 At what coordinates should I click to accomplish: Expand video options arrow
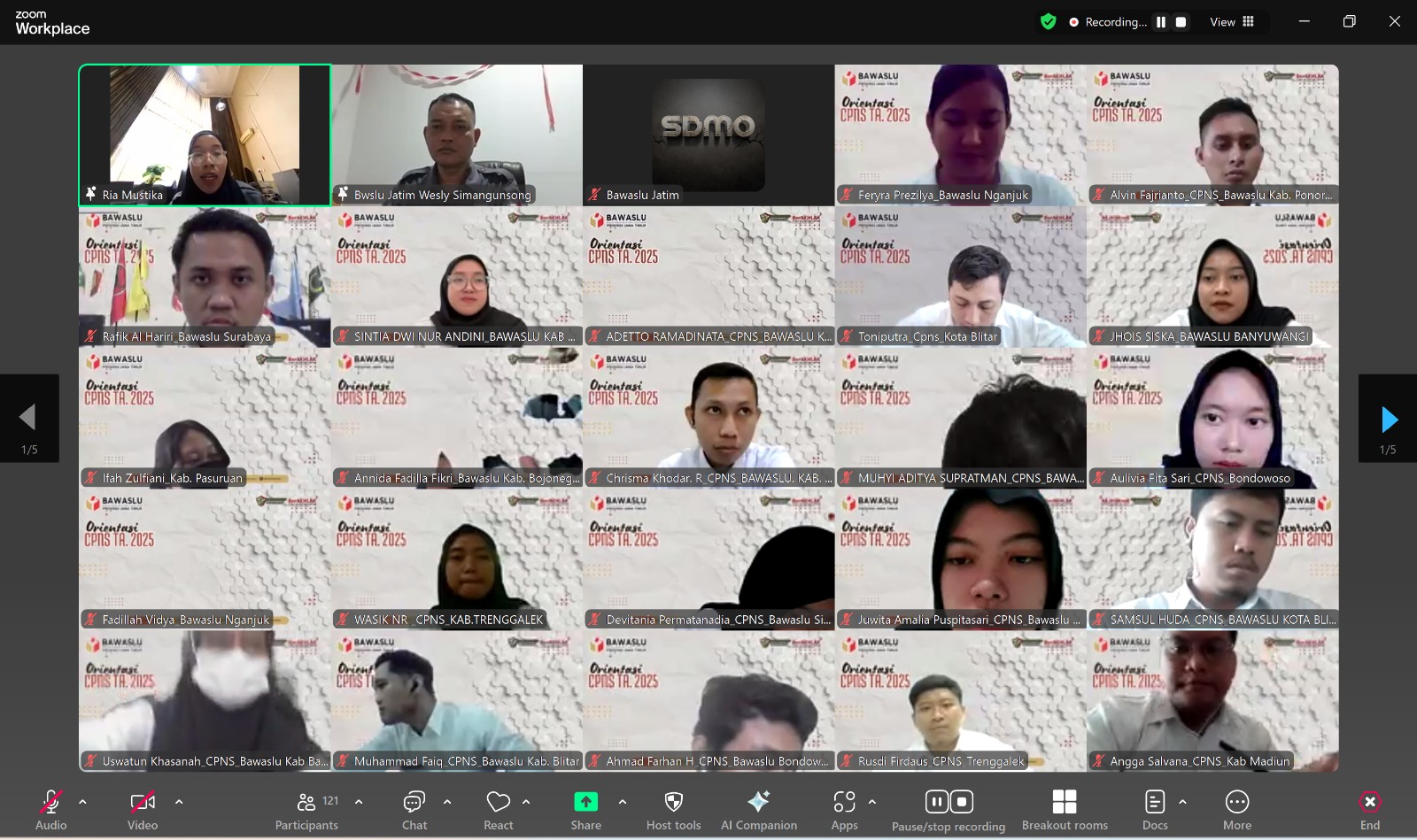(179, 802)
